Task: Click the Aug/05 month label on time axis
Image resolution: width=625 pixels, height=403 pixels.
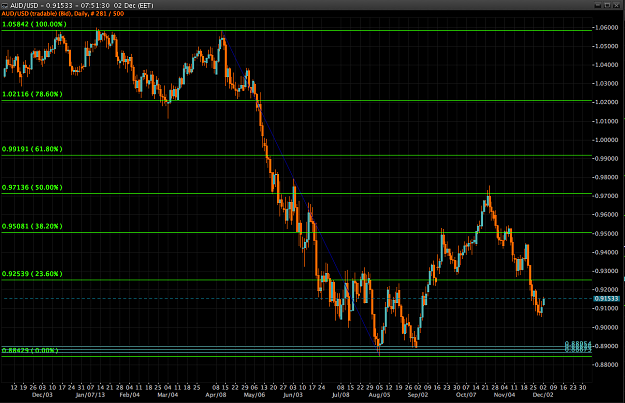Action: (x=379, y=395)
